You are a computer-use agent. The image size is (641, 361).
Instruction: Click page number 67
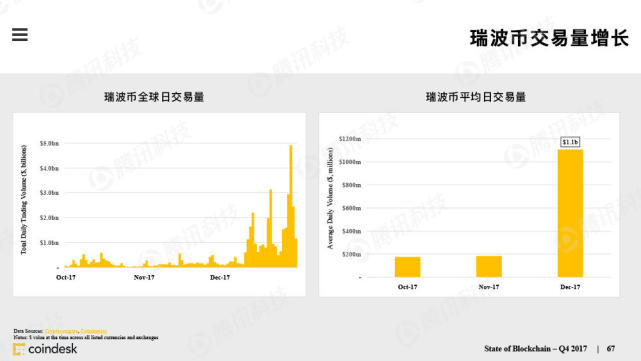click(x=611, y=349)
